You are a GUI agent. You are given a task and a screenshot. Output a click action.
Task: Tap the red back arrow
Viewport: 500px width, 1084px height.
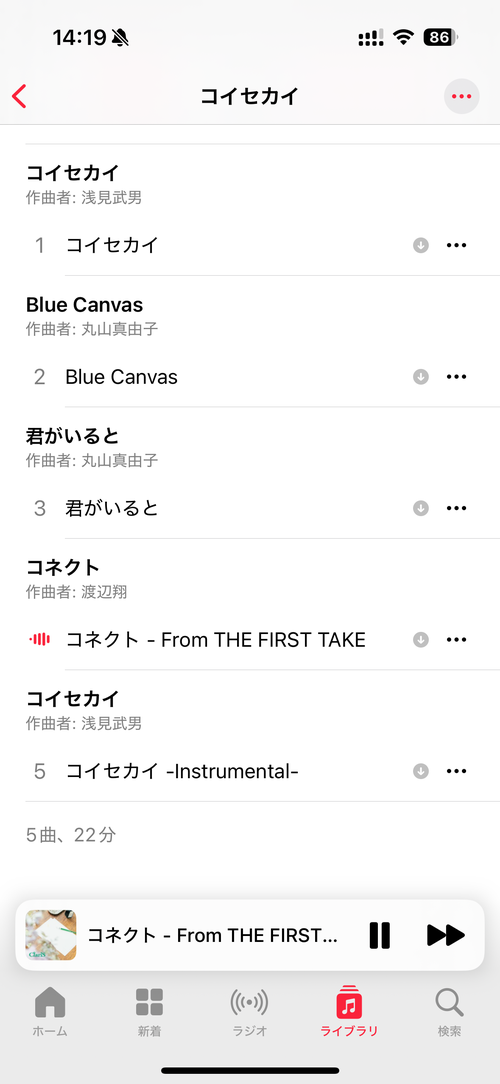pos(19,97)
